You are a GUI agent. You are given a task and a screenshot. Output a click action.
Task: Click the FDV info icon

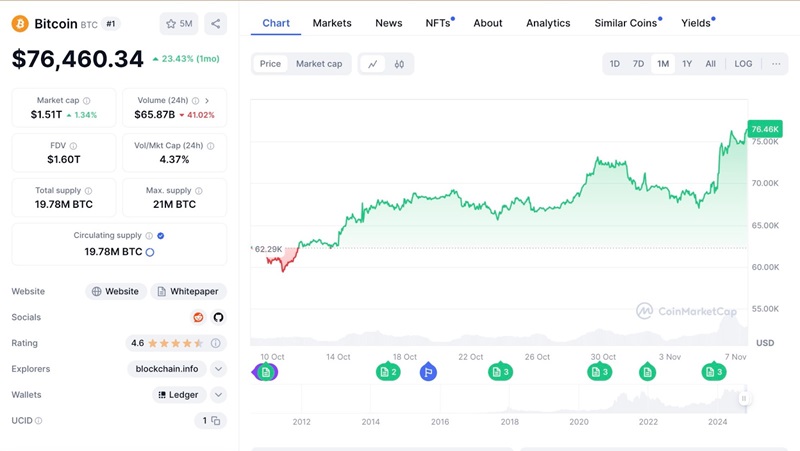coord(73,145)
